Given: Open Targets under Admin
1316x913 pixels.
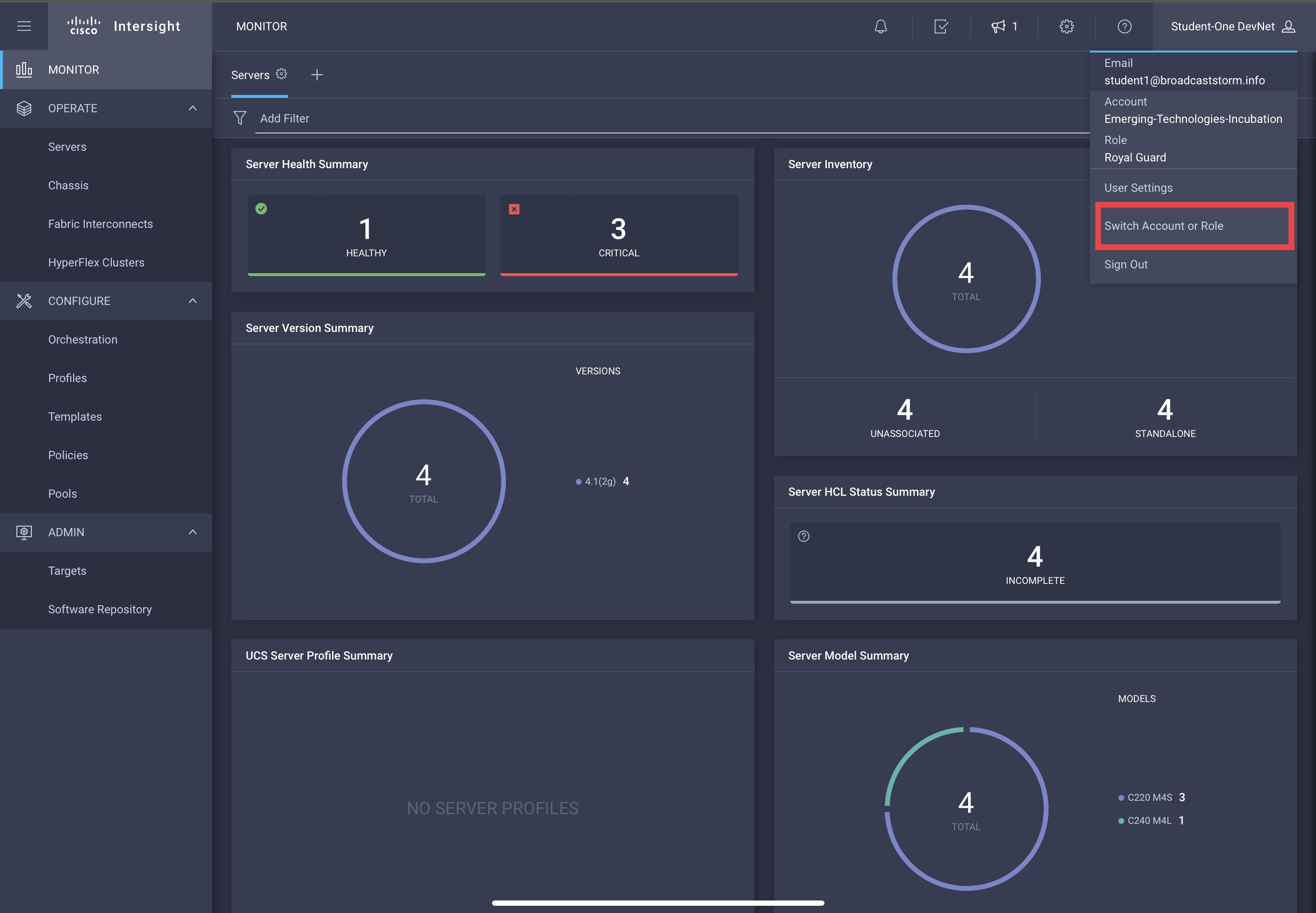Looking at the screenshot, I should coord(106,571).
